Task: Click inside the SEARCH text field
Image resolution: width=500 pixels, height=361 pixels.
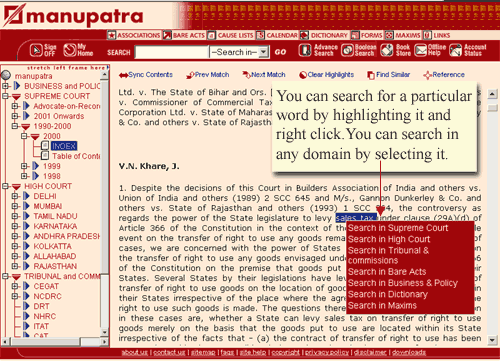Action: [171, 52]
